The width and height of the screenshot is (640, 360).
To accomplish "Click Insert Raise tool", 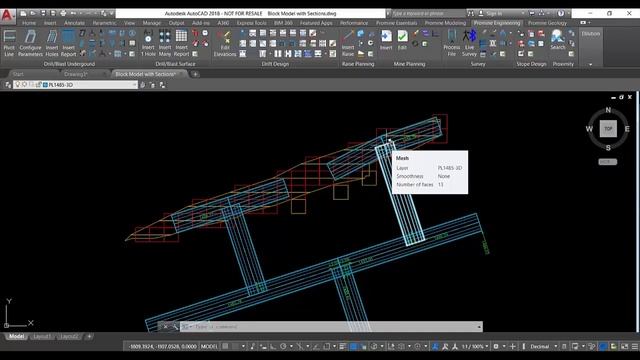I will (x=348, y=43).
